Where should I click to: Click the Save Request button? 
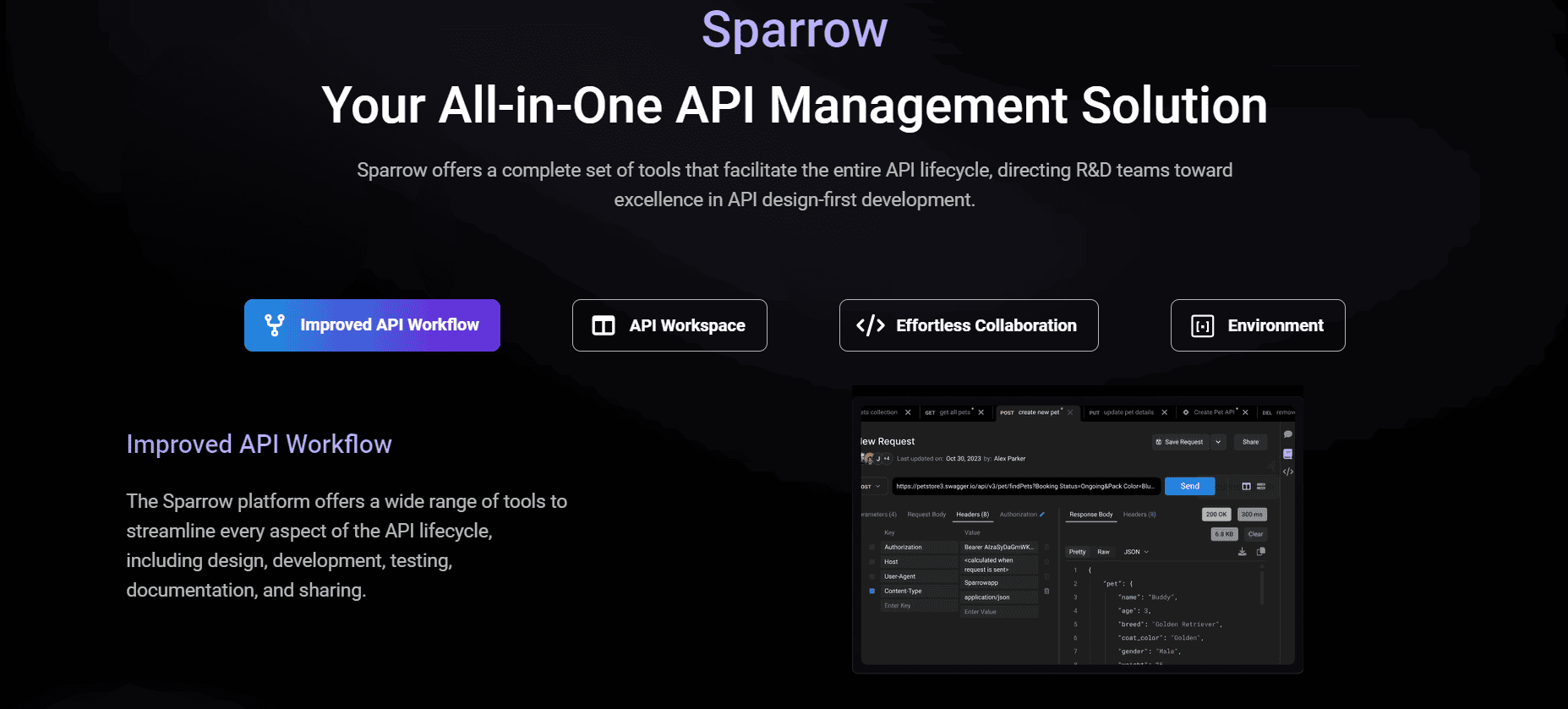tap(1180, 442)
